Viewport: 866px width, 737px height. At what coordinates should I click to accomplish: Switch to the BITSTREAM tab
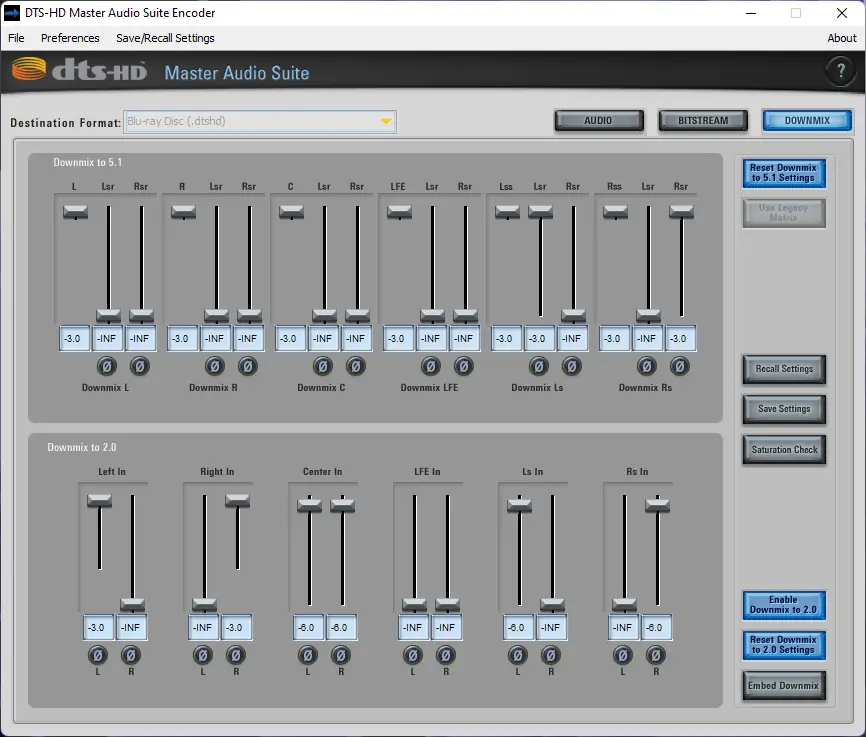pyautogui.click(x=703, y=120)
